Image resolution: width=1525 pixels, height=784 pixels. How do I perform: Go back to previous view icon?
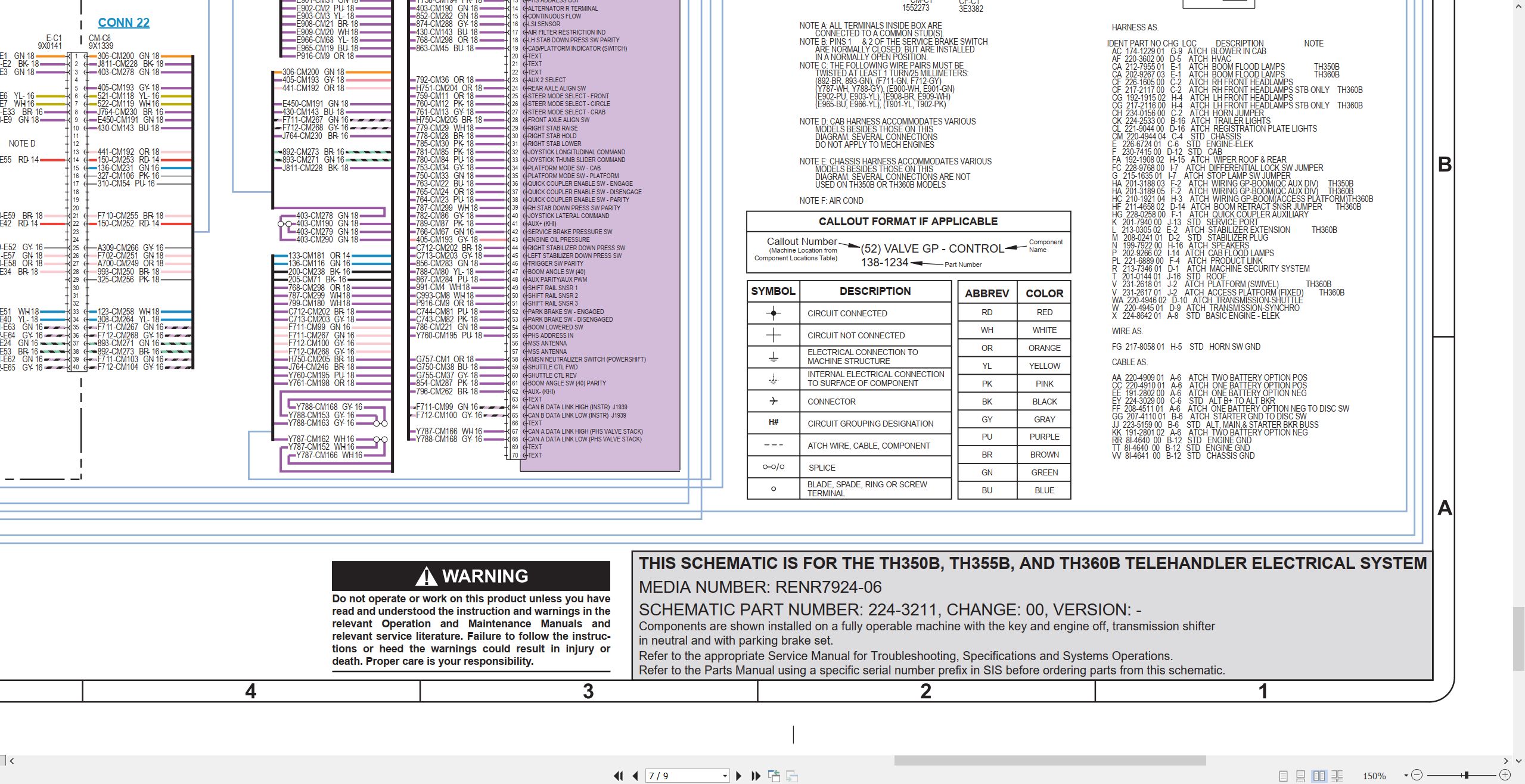tap(774, 776)
